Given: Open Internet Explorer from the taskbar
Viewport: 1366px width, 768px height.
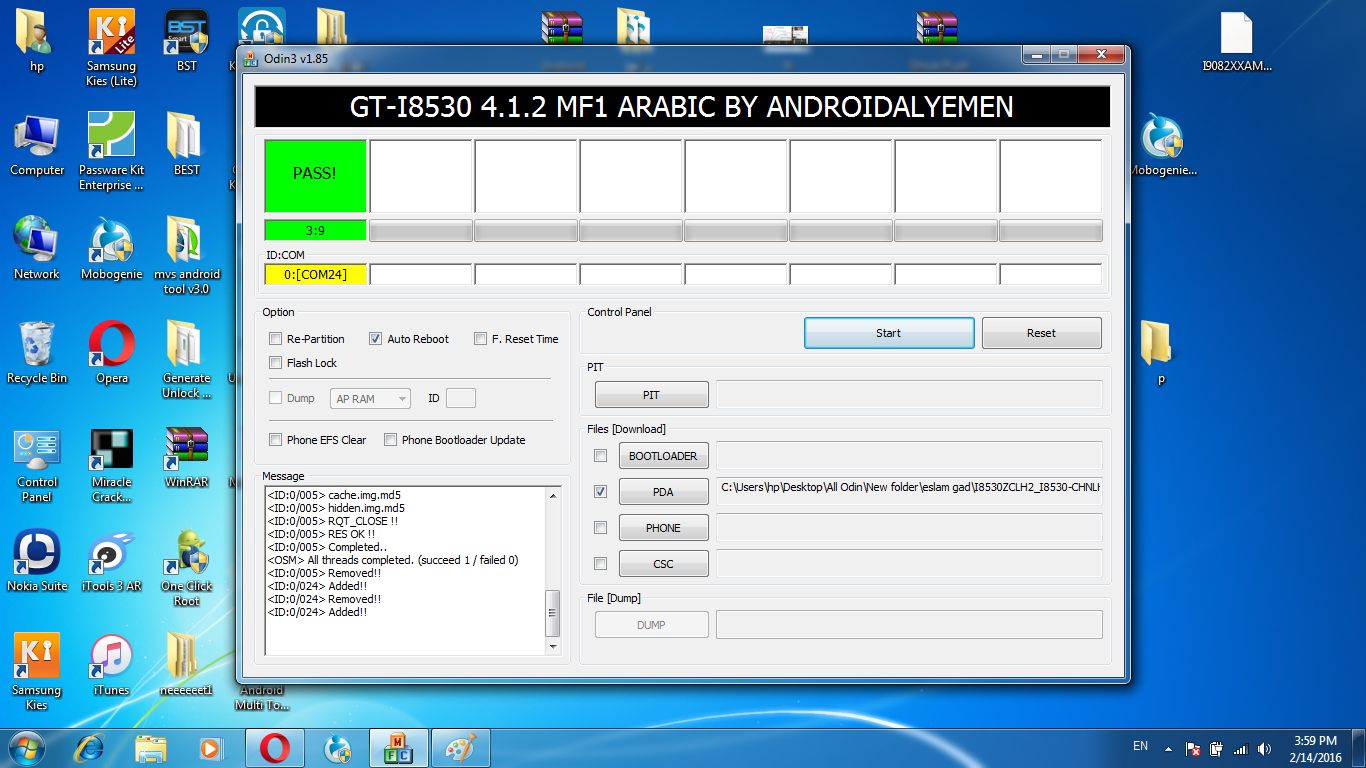Looking at the screenshot, I should click(91, 748).
